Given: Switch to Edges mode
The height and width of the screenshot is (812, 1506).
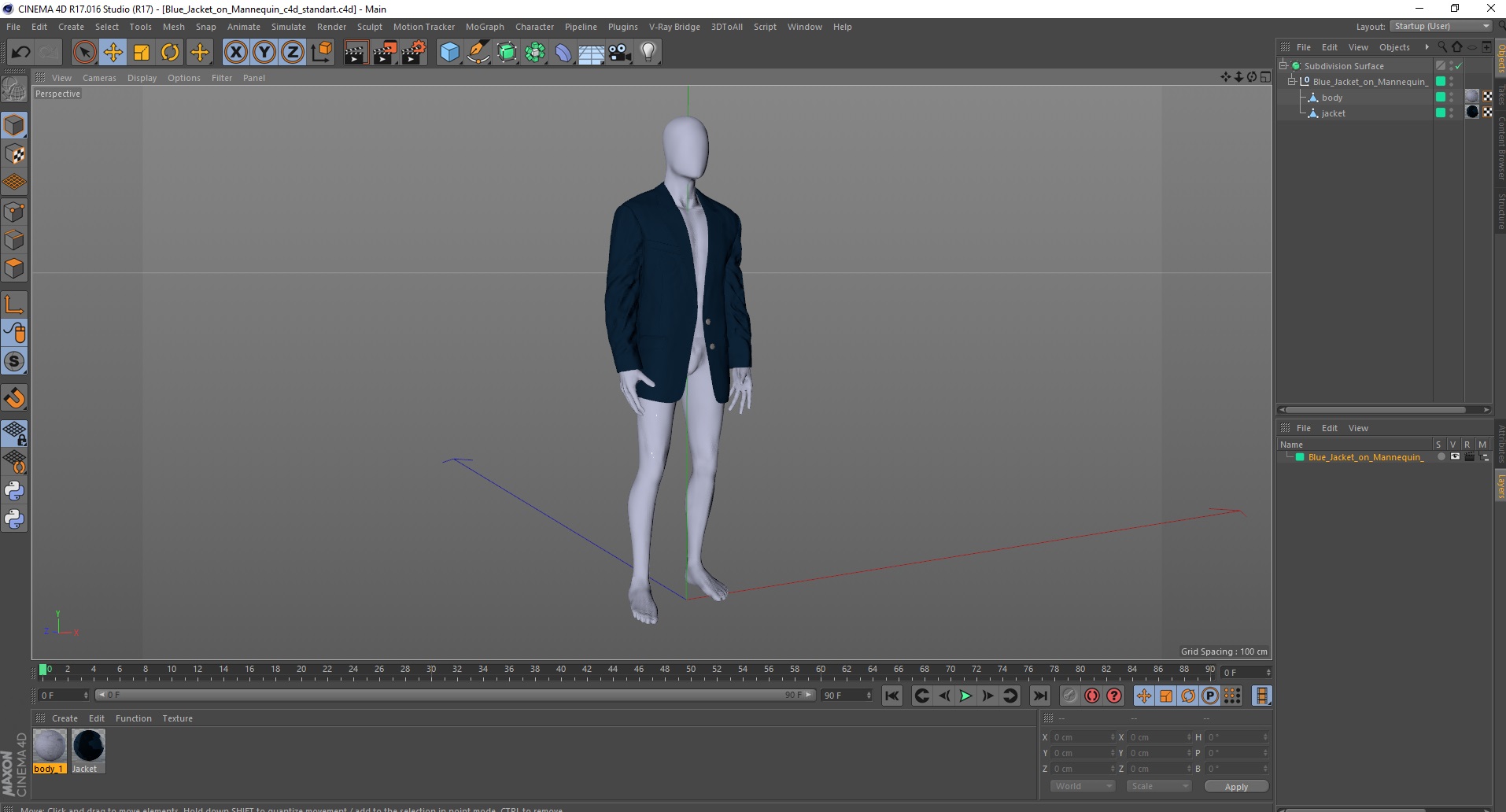Looking at the screenshot, I should [x=14, y=240].
